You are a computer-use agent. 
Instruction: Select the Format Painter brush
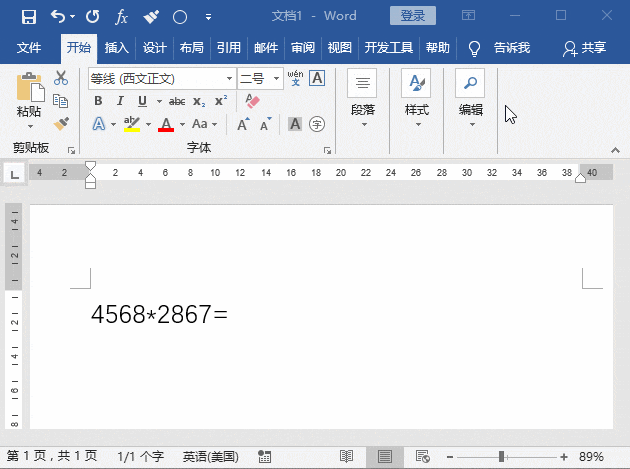click(x=61, y=124)
